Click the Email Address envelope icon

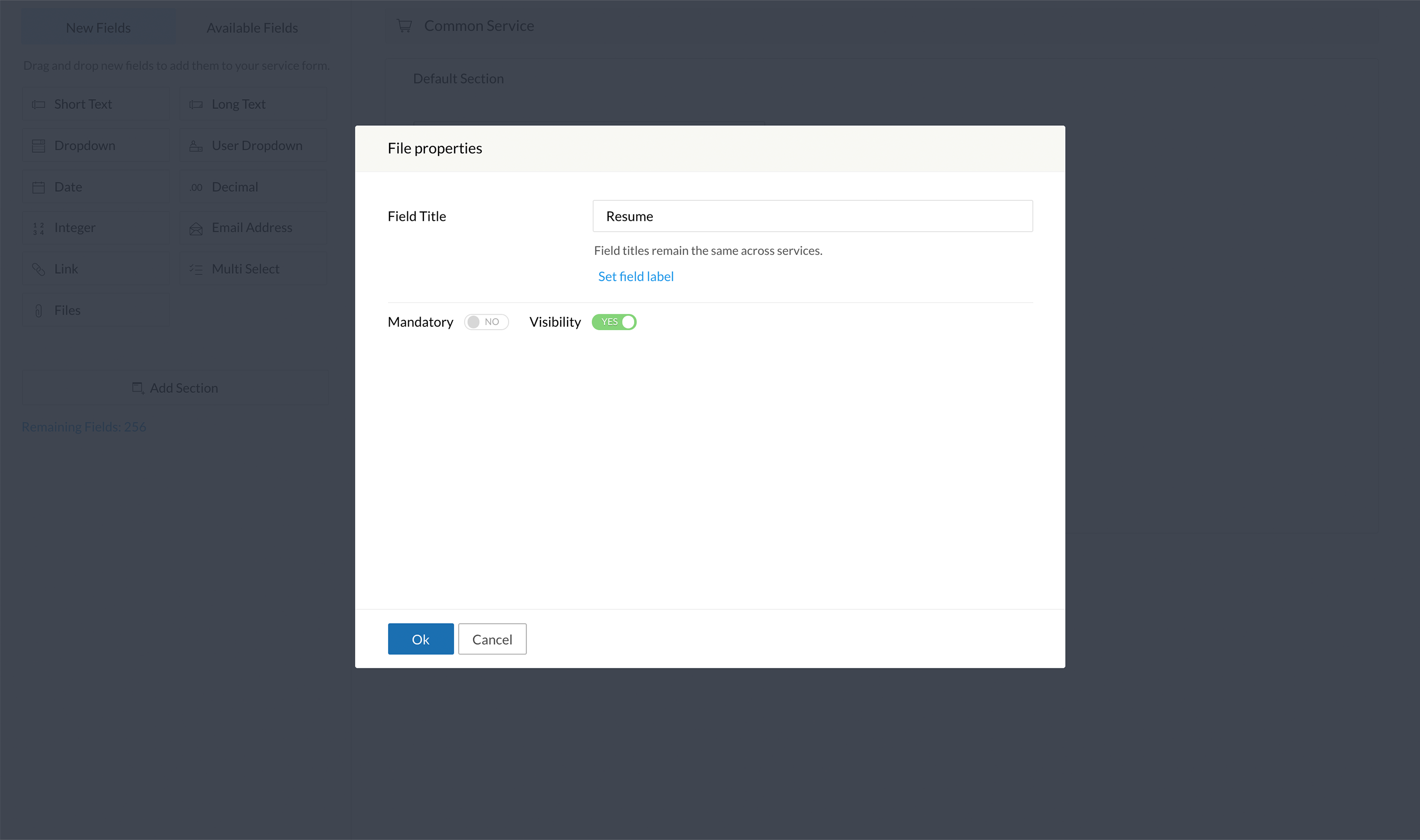(x=196, y=229)
